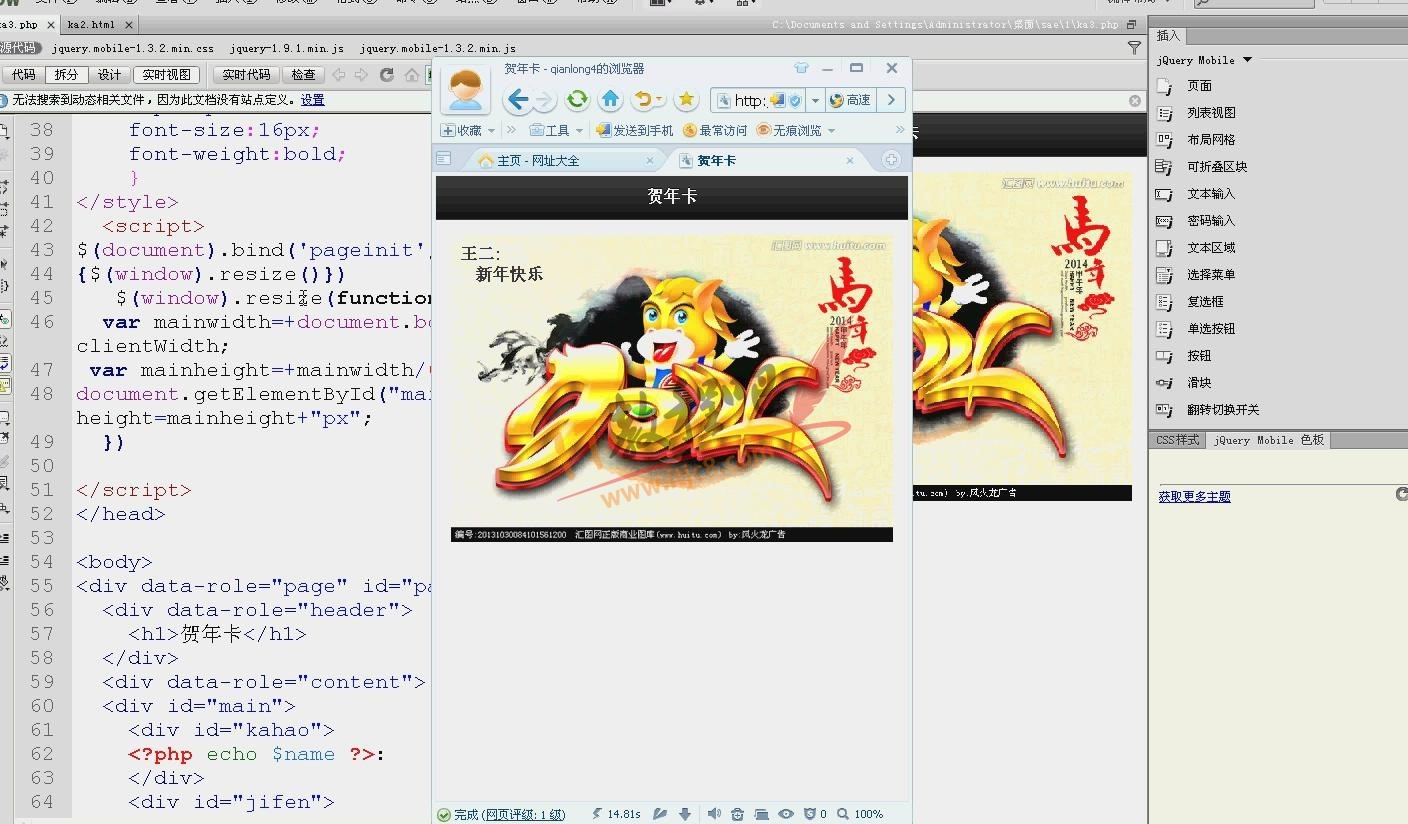This screenshot has width=1408, height=824.
Task: Click the Dreamweaver live view refresh icon
Action: [387, 75]
